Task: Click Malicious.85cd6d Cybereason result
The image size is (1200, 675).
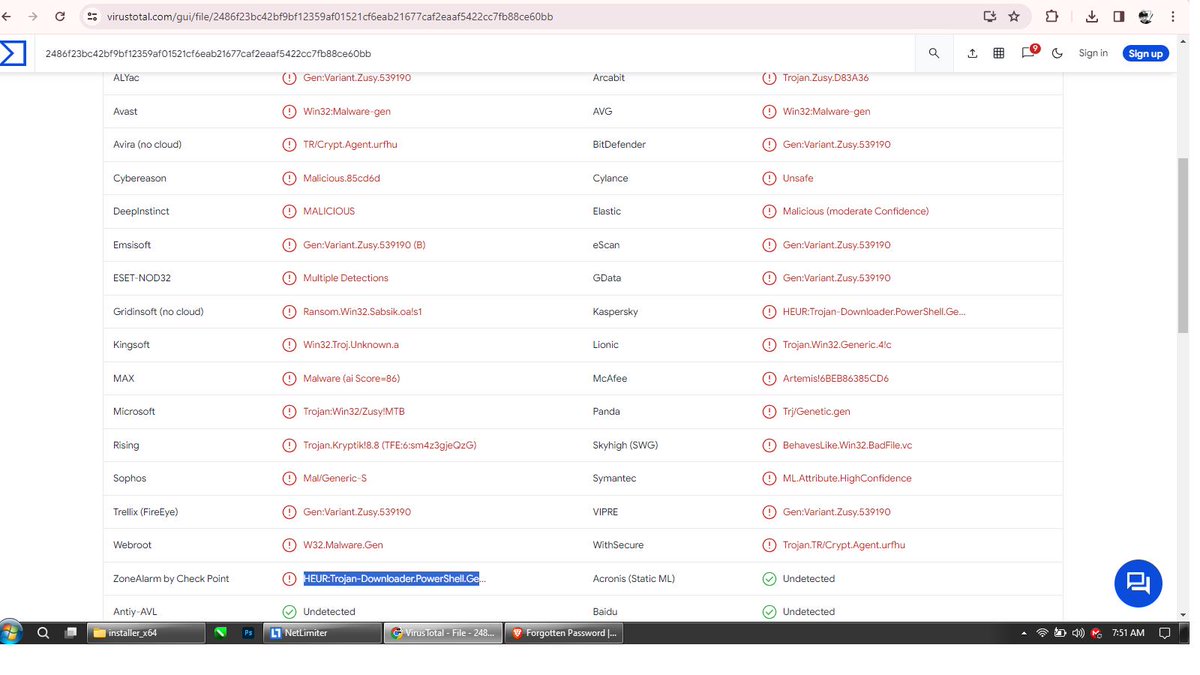Action: pyautogui.click(x=342, y=178)
